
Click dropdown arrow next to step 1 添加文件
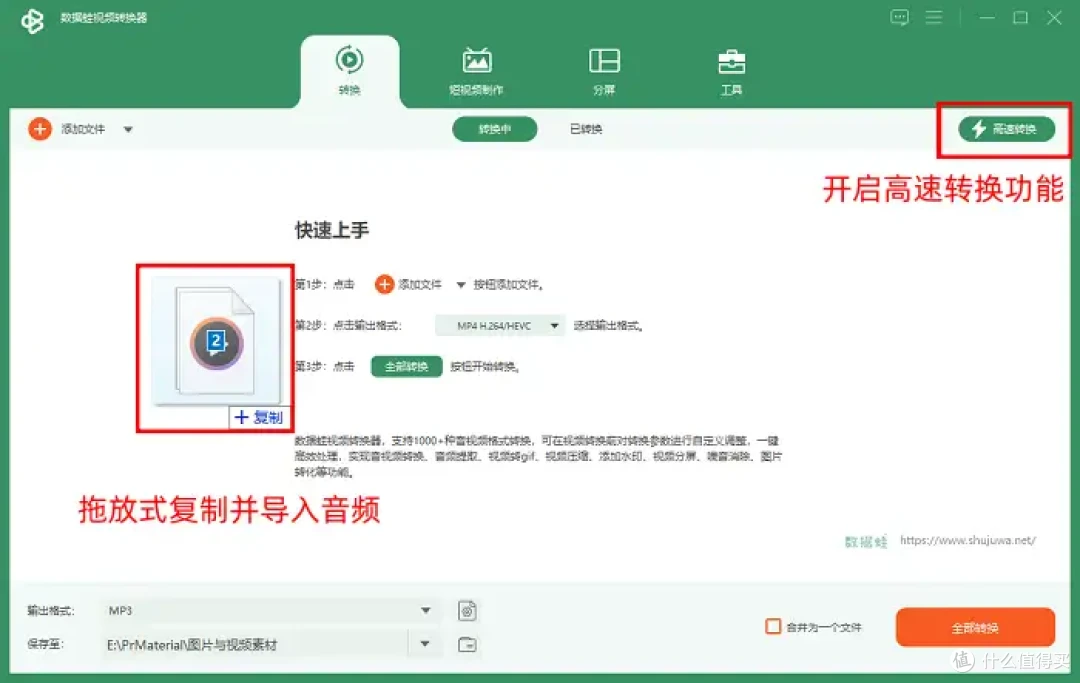coord(461,285)
